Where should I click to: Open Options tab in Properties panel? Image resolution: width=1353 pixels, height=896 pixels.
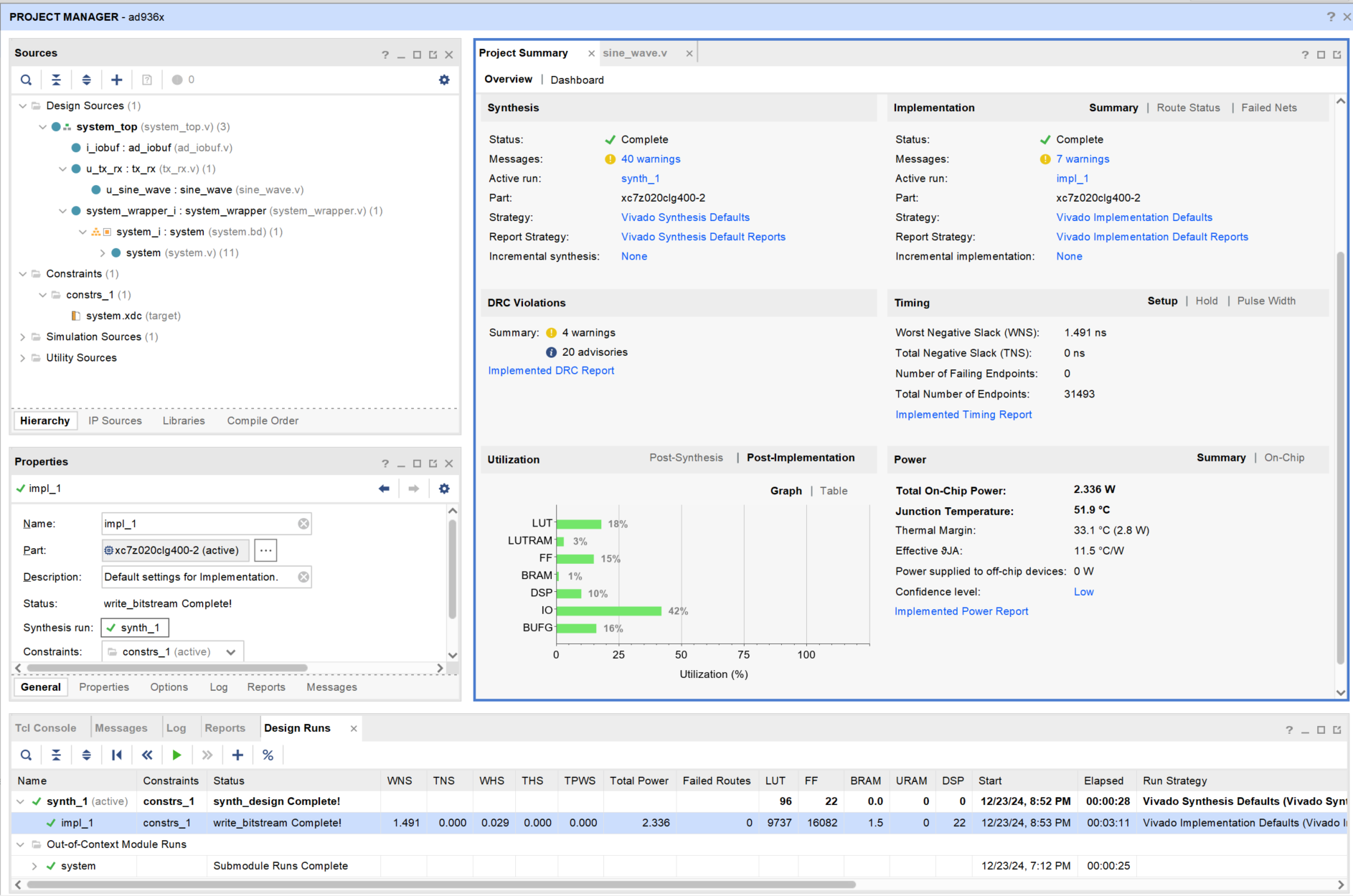[x=169, y=687]
